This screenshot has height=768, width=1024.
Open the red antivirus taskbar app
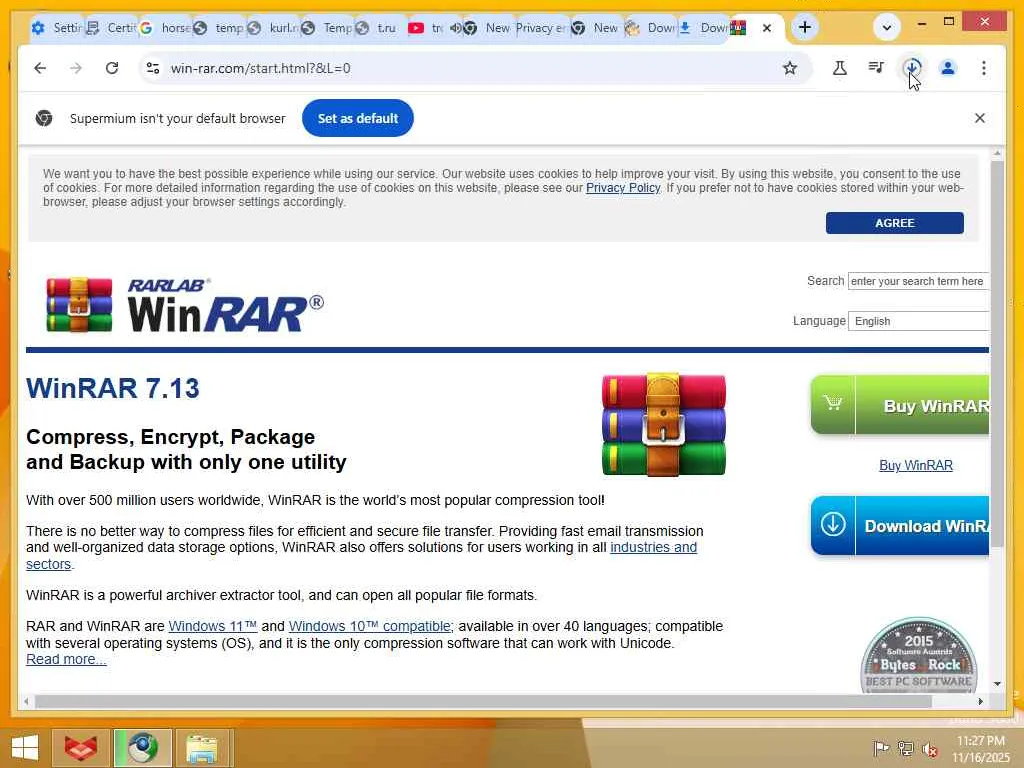pos(82,748)
